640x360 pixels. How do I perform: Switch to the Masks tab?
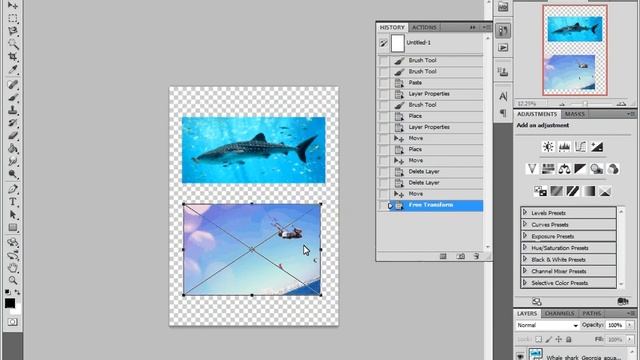pyautogui.click(x=575, y=114)
